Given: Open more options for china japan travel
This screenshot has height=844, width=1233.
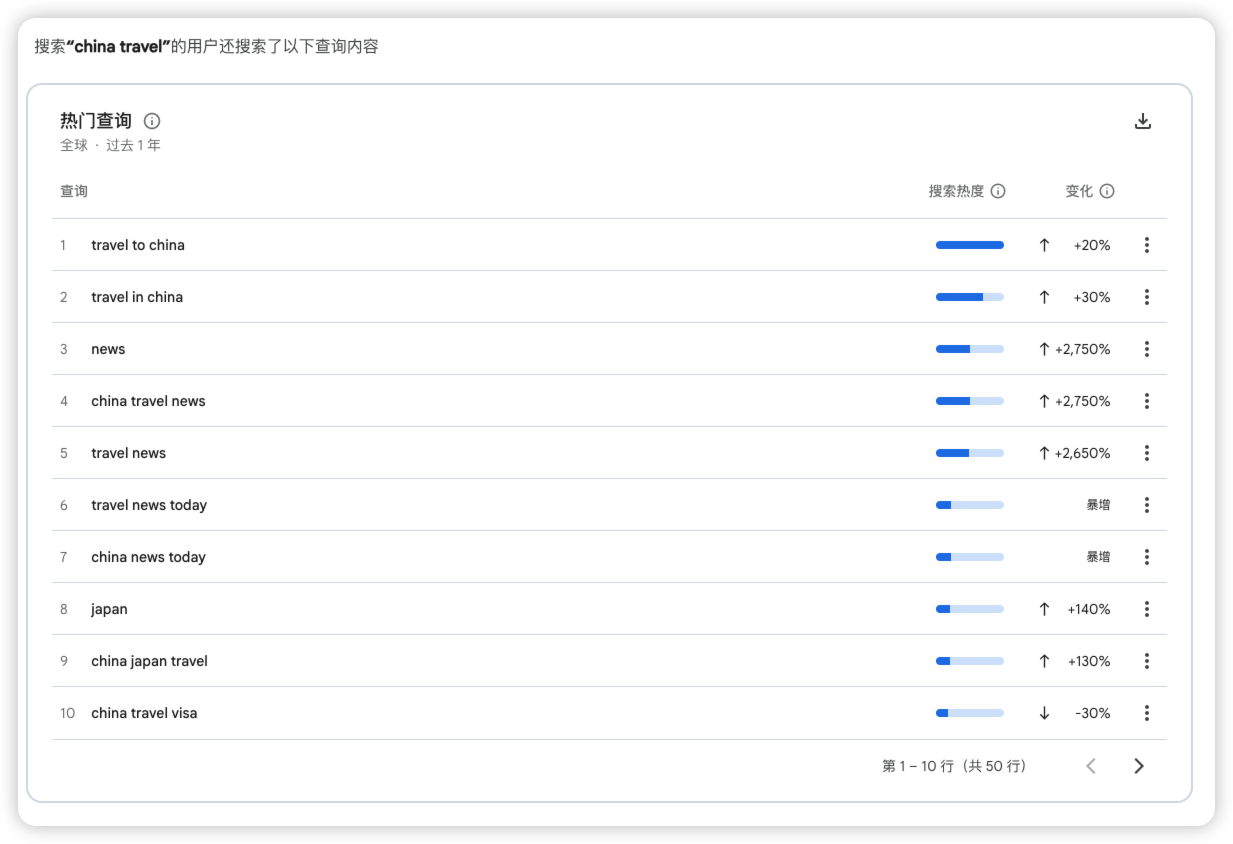Looking at the screenshot, I should coord(1147,661).
